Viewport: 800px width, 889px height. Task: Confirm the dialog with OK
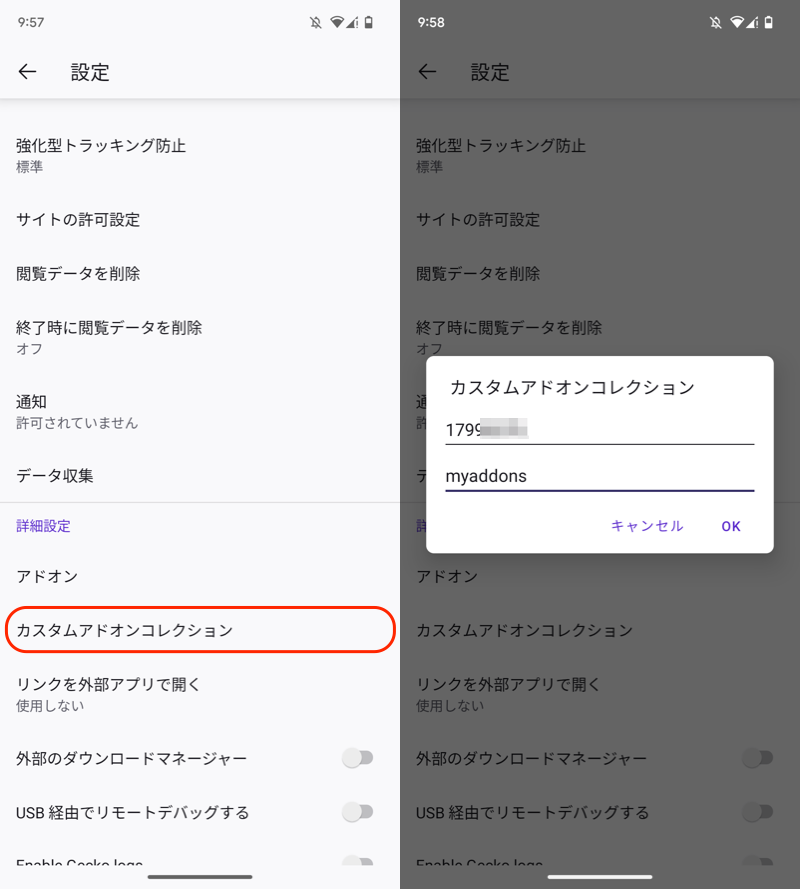coord(731,526)
